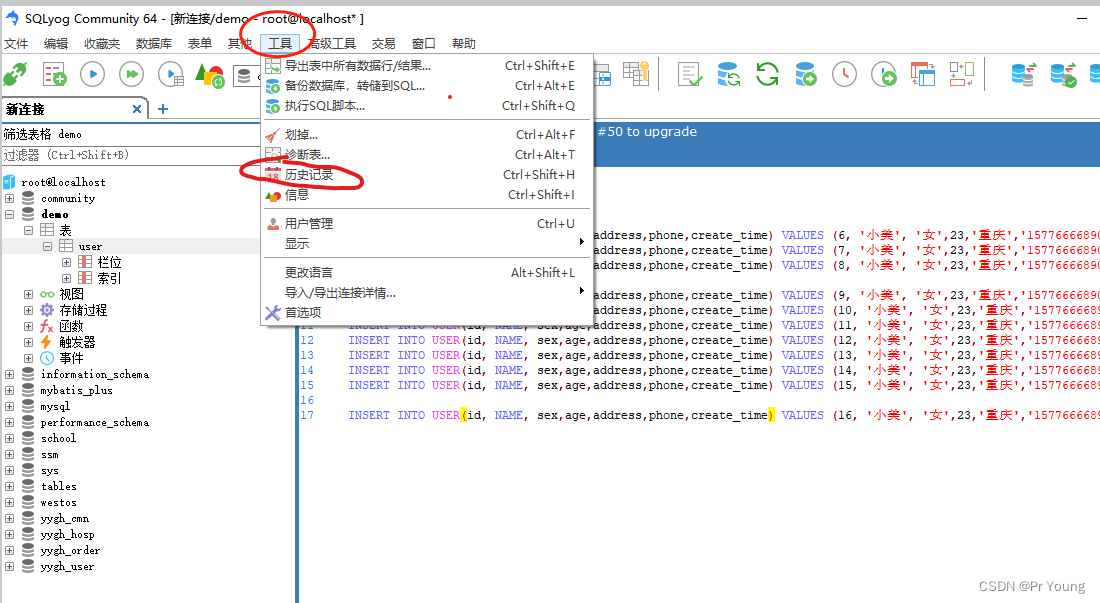Open the 窗口 menu
Screen dimensions: 1100x603
(423, 43)
